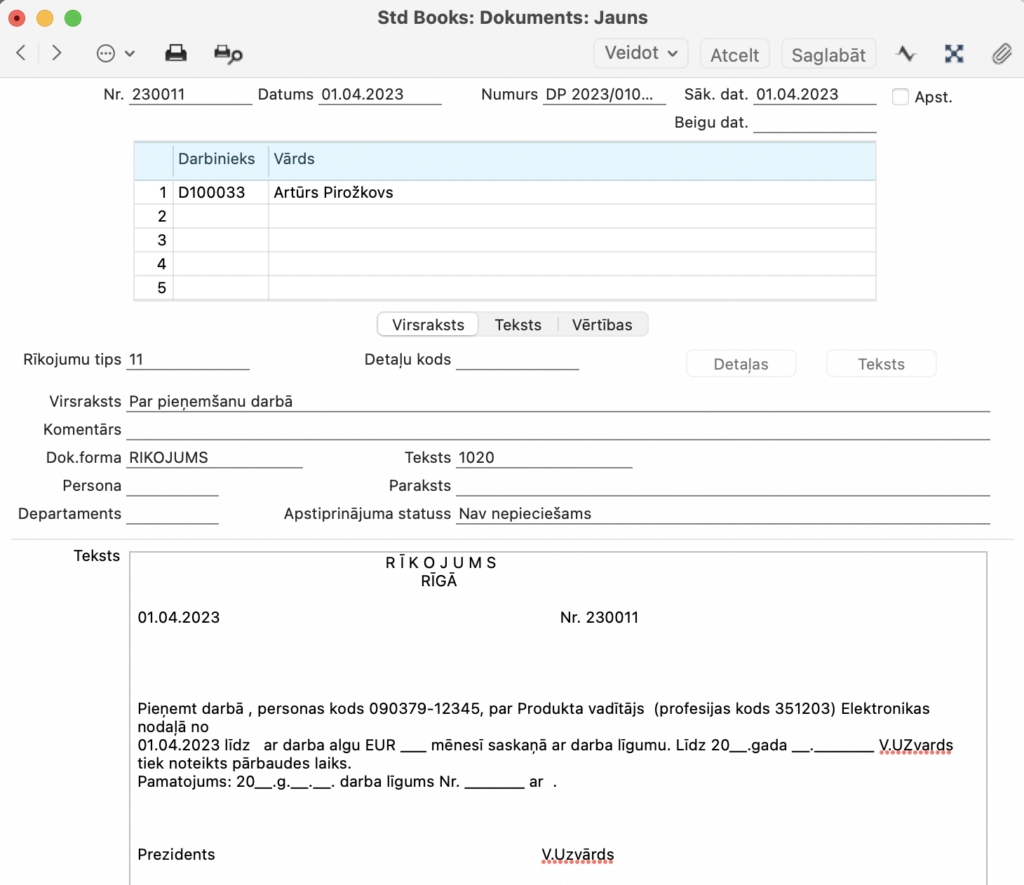Click the next record arrow
Viewport: 1024px width, 885px height.
point(57,53)
